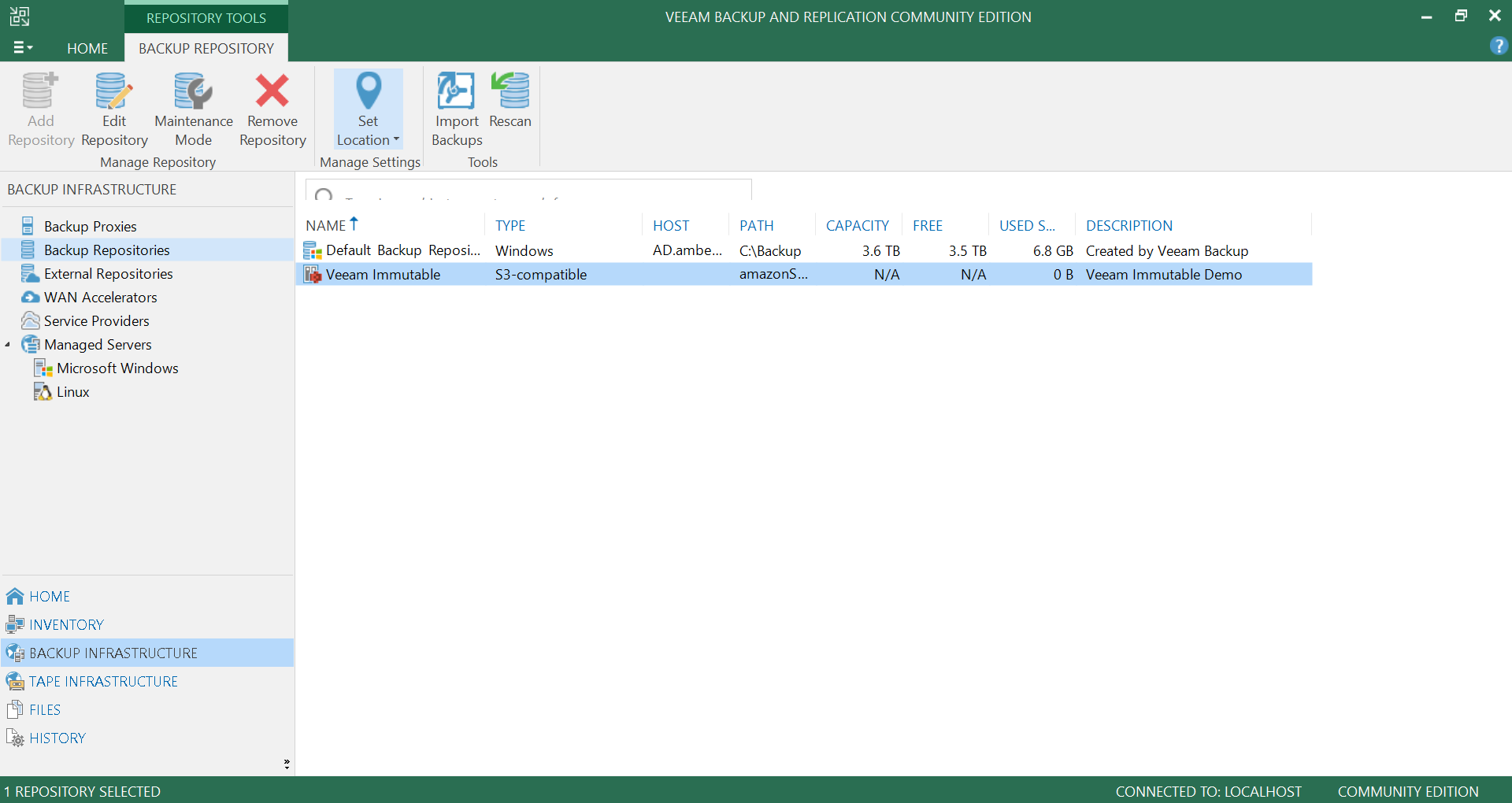Select Backup Proxies in the tree
1512x803 pixels.
(x=91, y=227)
